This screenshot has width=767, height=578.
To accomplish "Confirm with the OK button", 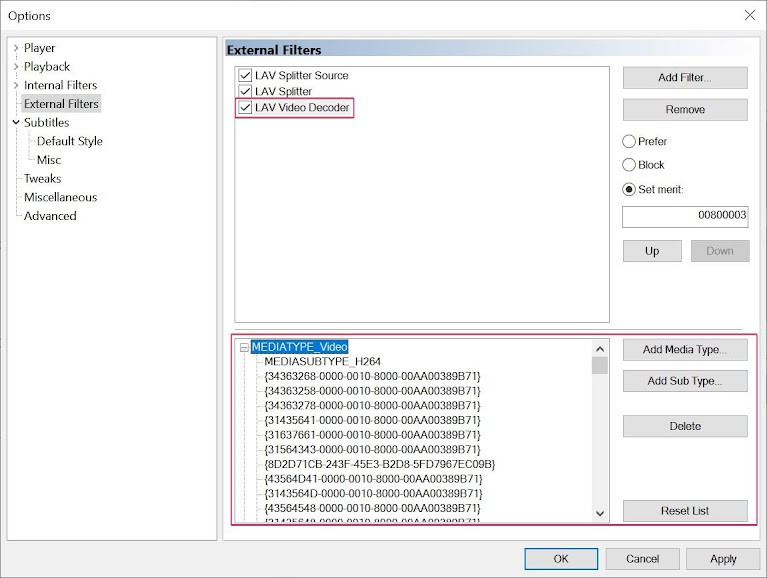I will [561, 559].
